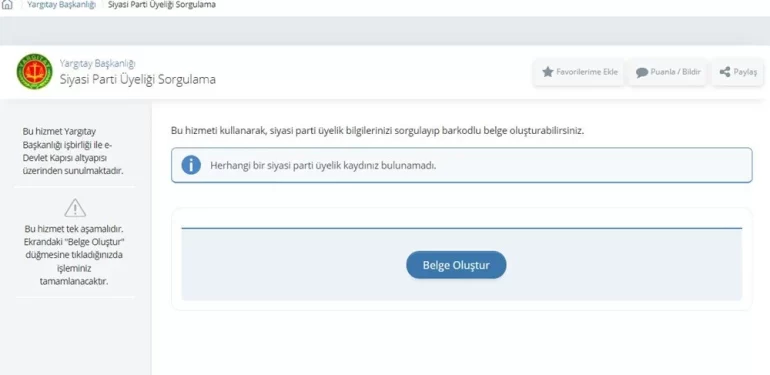Open Yargıtay Başkanlığı breadcrumb link
Screen dimensions: 770x375
tap(61, 5)
